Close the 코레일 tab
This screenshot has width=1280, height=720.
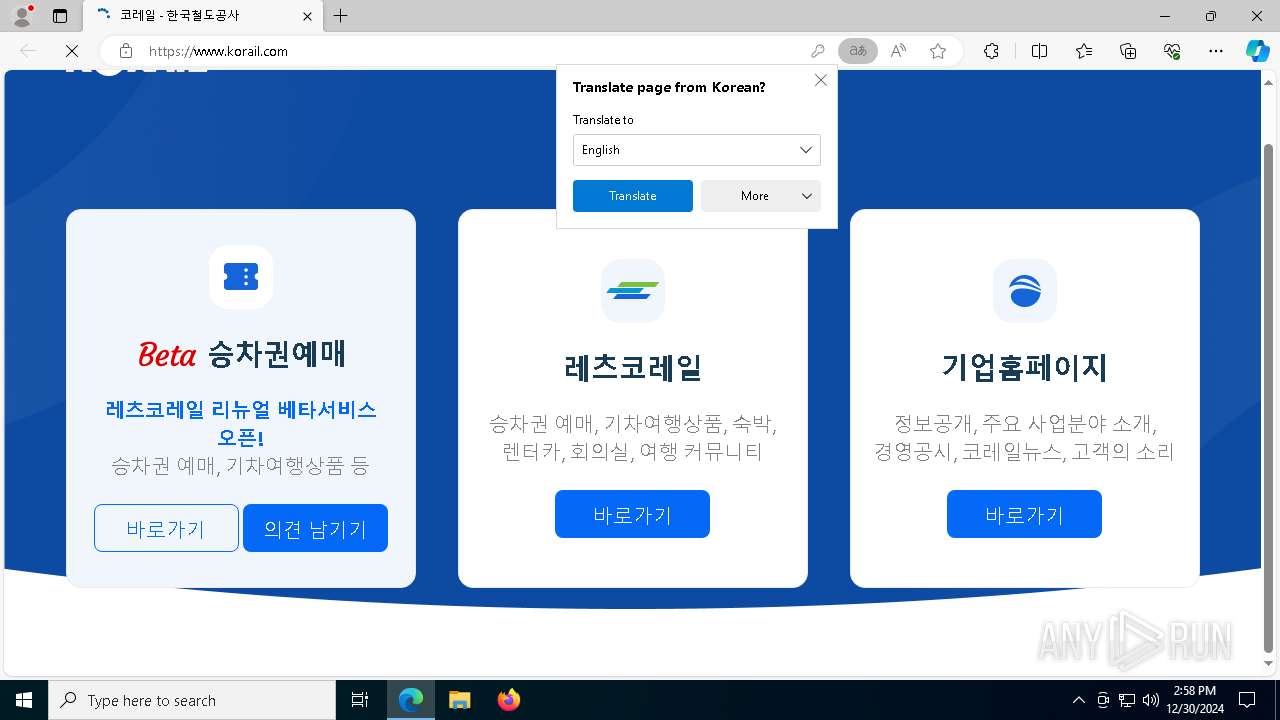point(308,16)
